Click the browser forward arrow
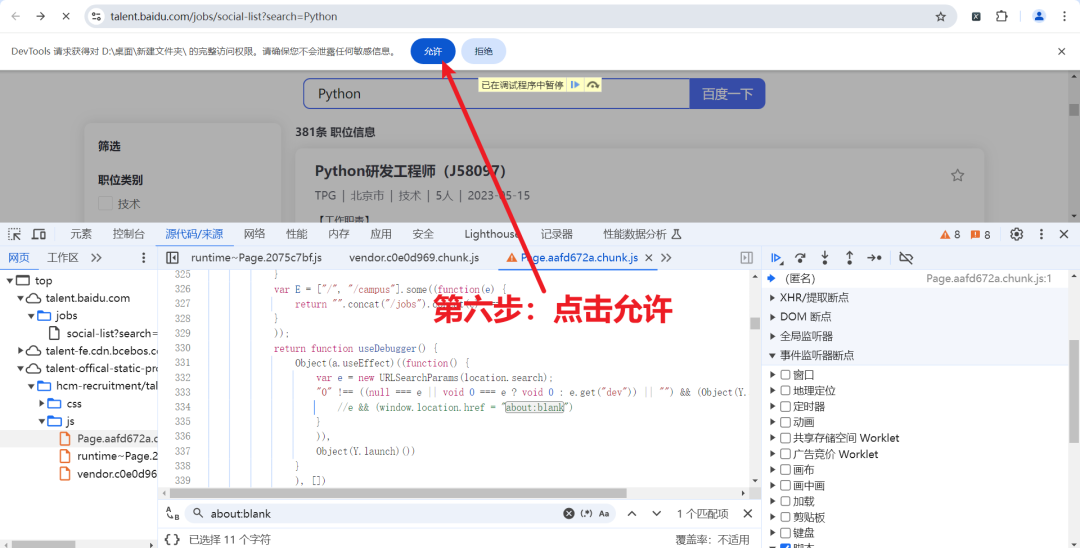The image size is (1080, 548). coord(41,16)
